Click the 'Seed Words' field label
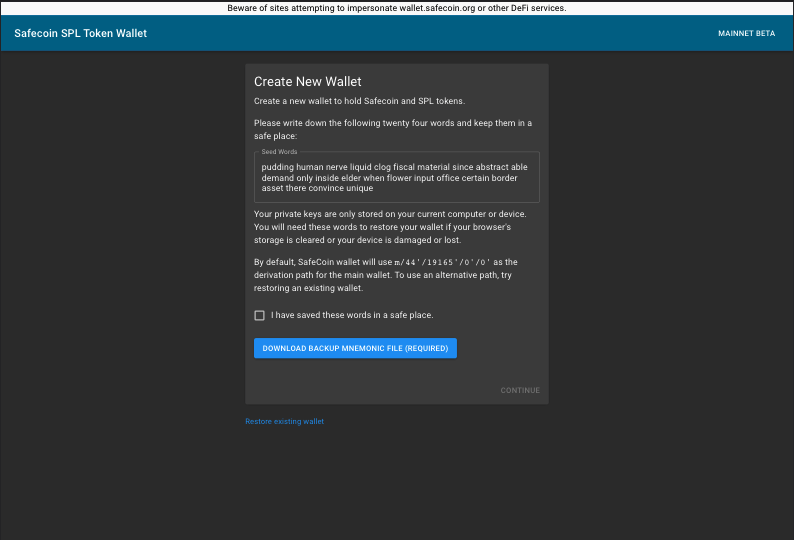The height and width of the screenshot is (540, 794). tap(279, 151)
